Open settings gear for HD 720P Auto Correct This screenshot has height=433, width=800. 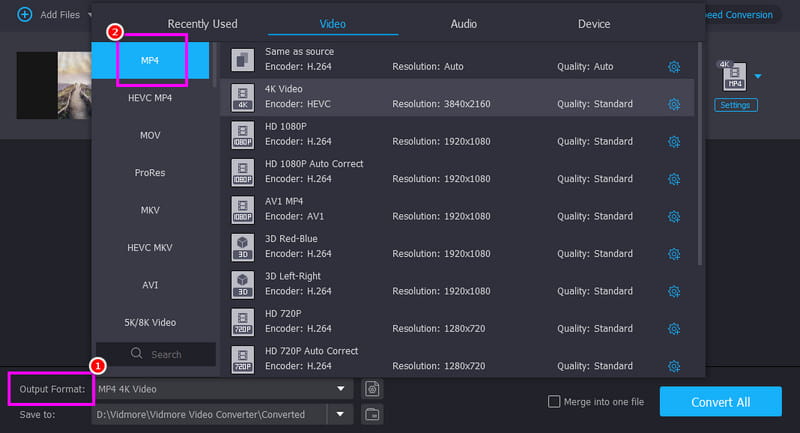click(673, 366)
